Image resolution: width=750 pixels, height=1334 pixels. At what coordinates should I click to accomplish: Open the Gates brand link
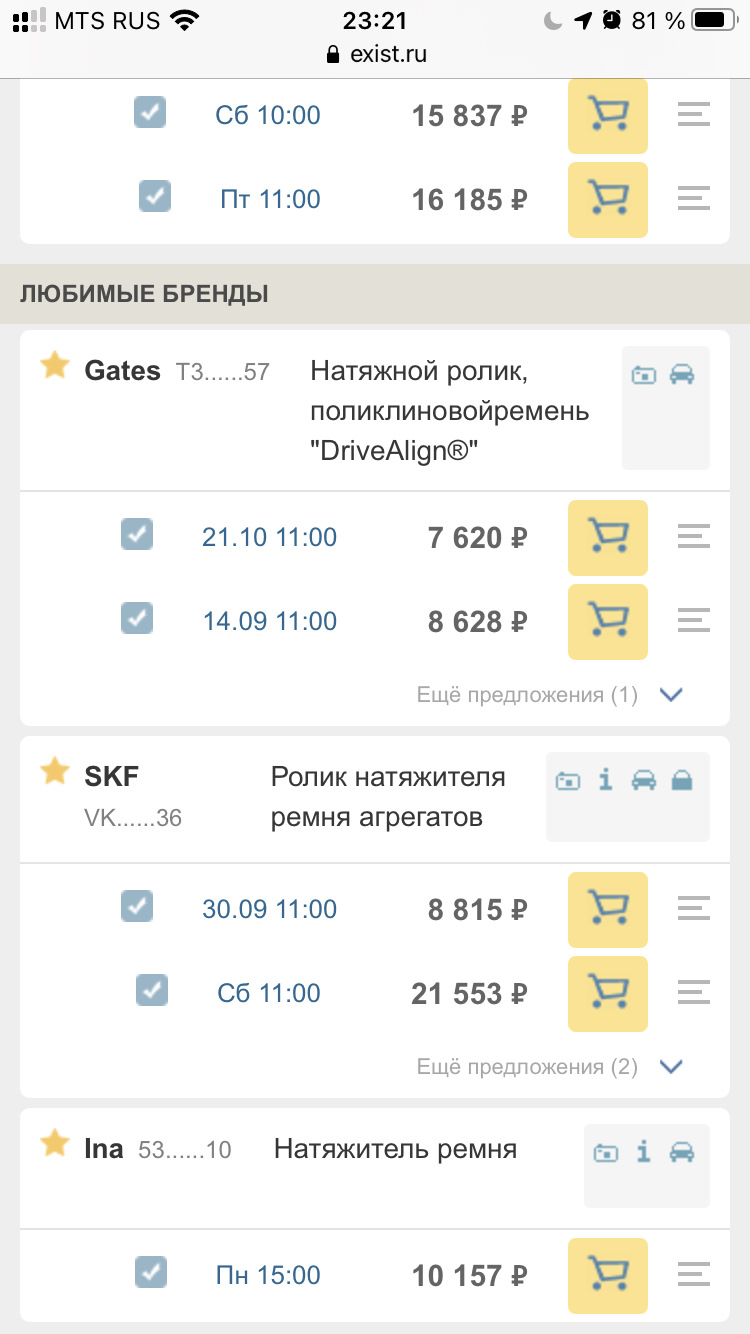pos(122,371)
